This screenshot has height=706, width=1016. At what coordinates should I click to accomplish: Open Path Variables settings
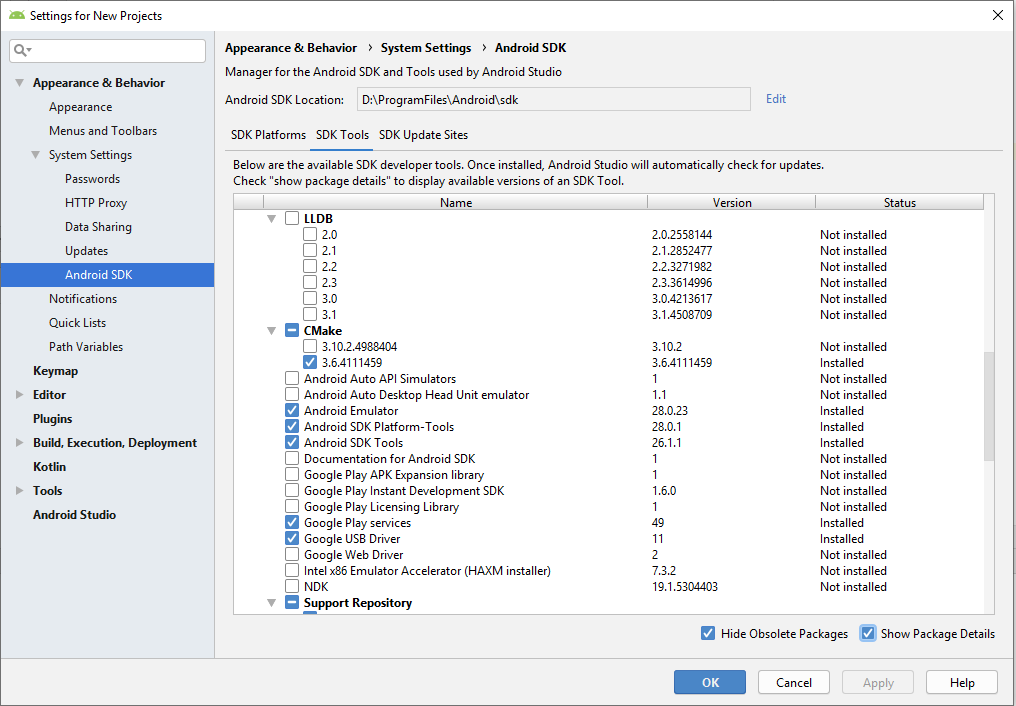(x=86, y=347)
